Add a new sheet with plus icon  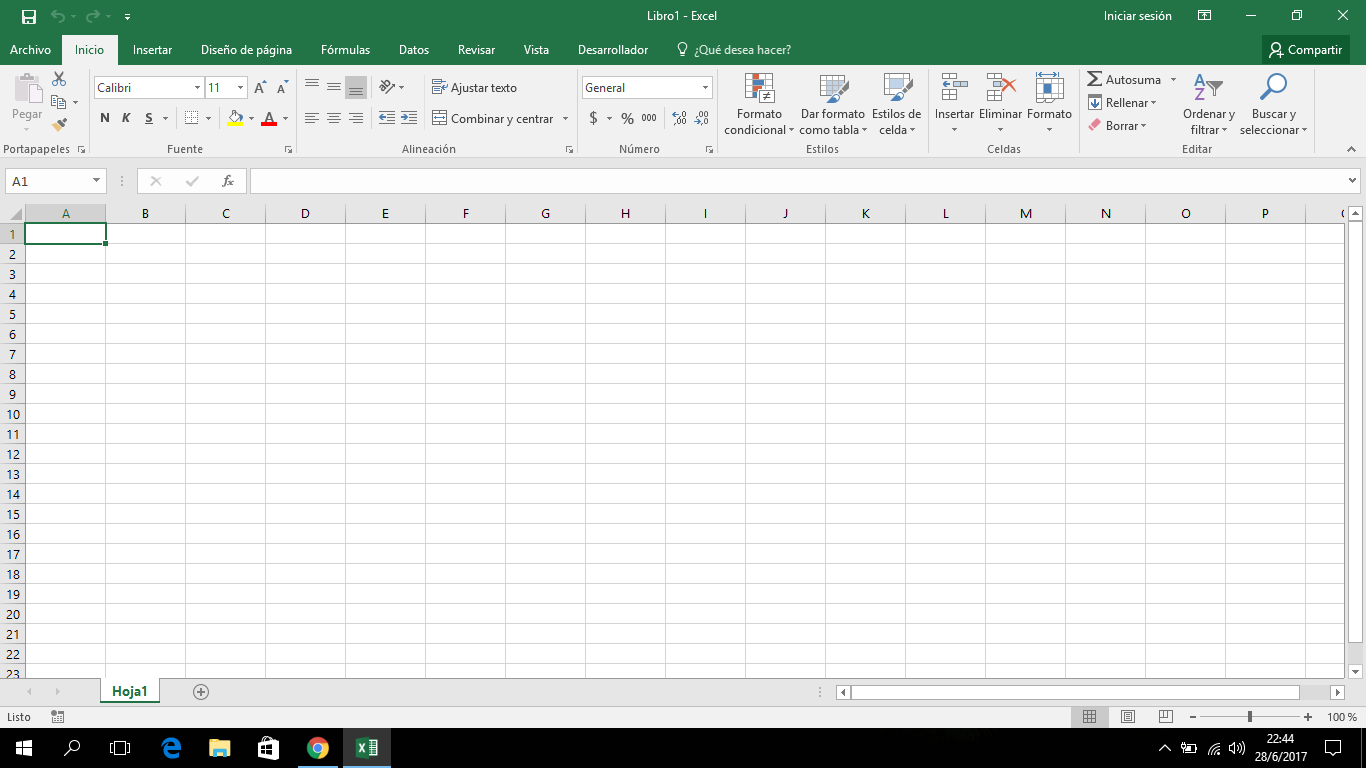[201, 691]
